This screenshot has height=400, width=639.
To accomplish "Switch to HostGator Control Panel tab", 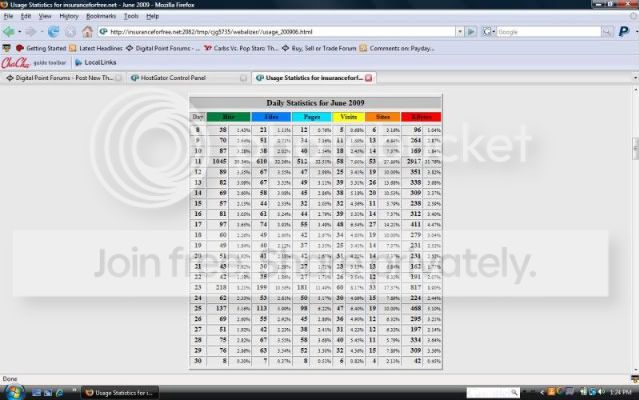I will (188, 78).
